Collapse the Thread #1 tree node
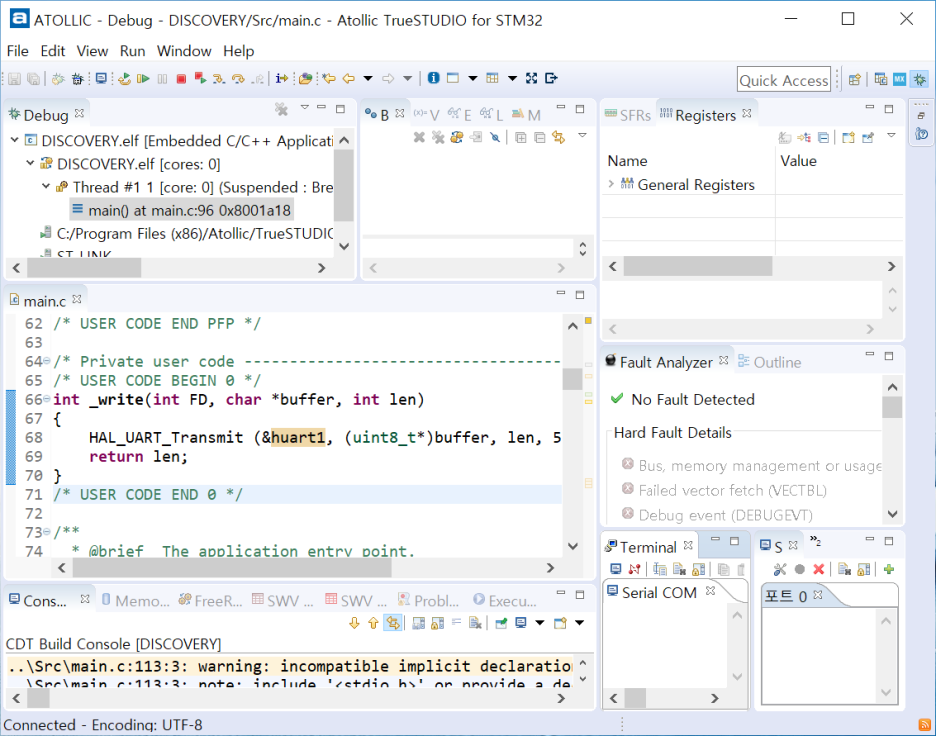Screen dimensions: 936x736 (45, 186)
